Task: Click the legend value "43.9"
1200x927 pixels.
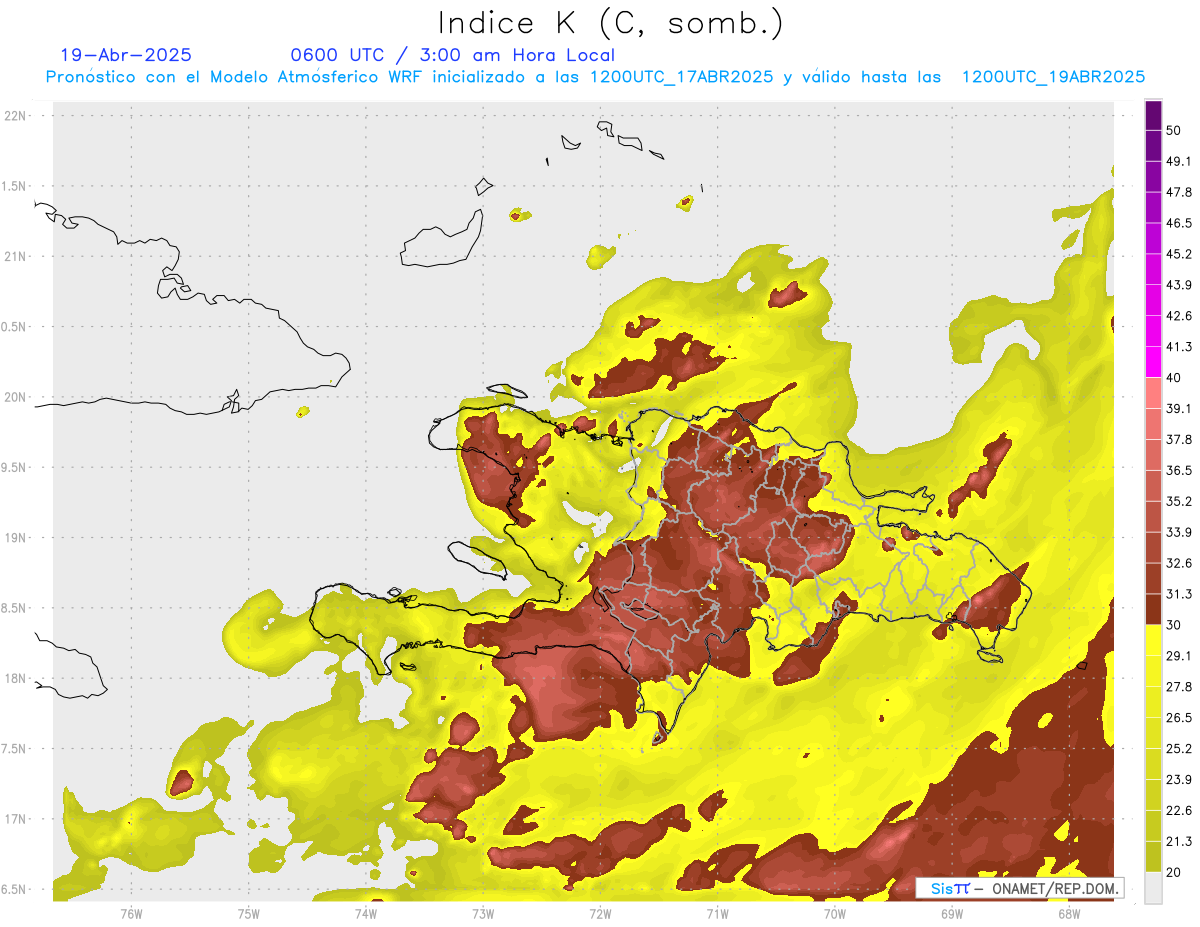Action: [x=1179, y=285]
